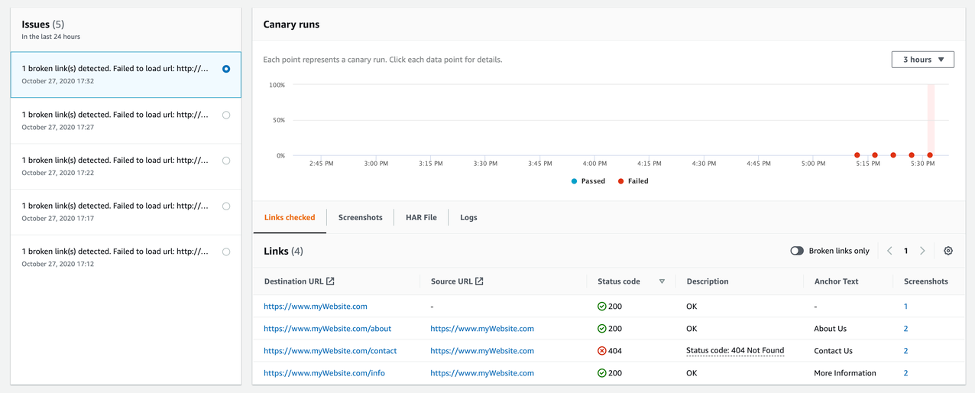Image resolution: width=977 pixels, height=393 pixels.
Task: Open the https://www.myWebsite.com/contact destination link
Action: 330,351
